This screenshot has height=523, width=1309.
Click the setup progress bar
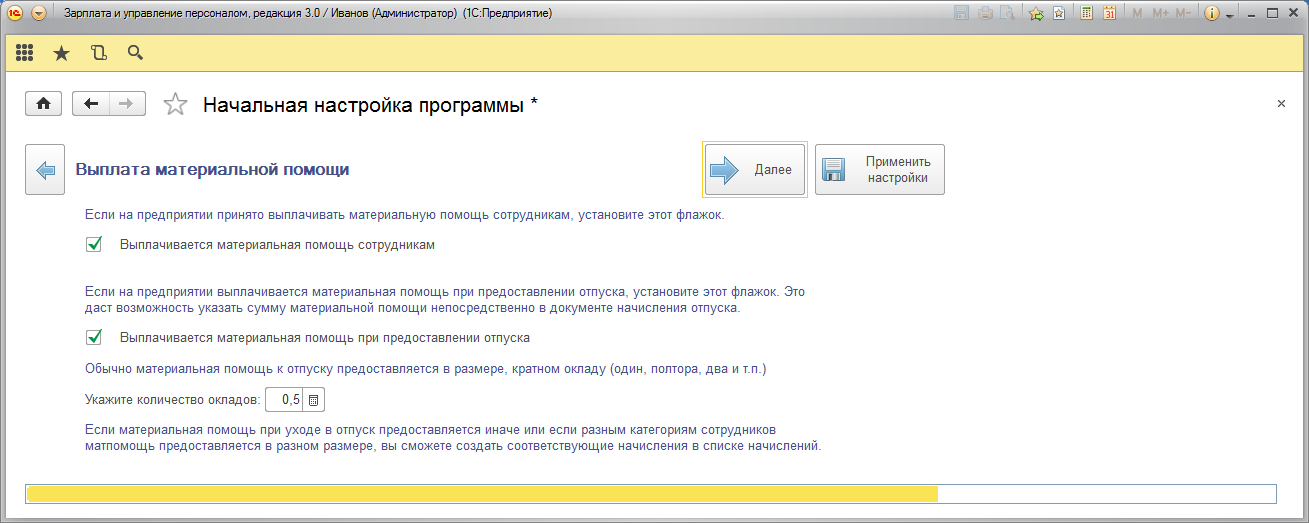coord(650,494)
